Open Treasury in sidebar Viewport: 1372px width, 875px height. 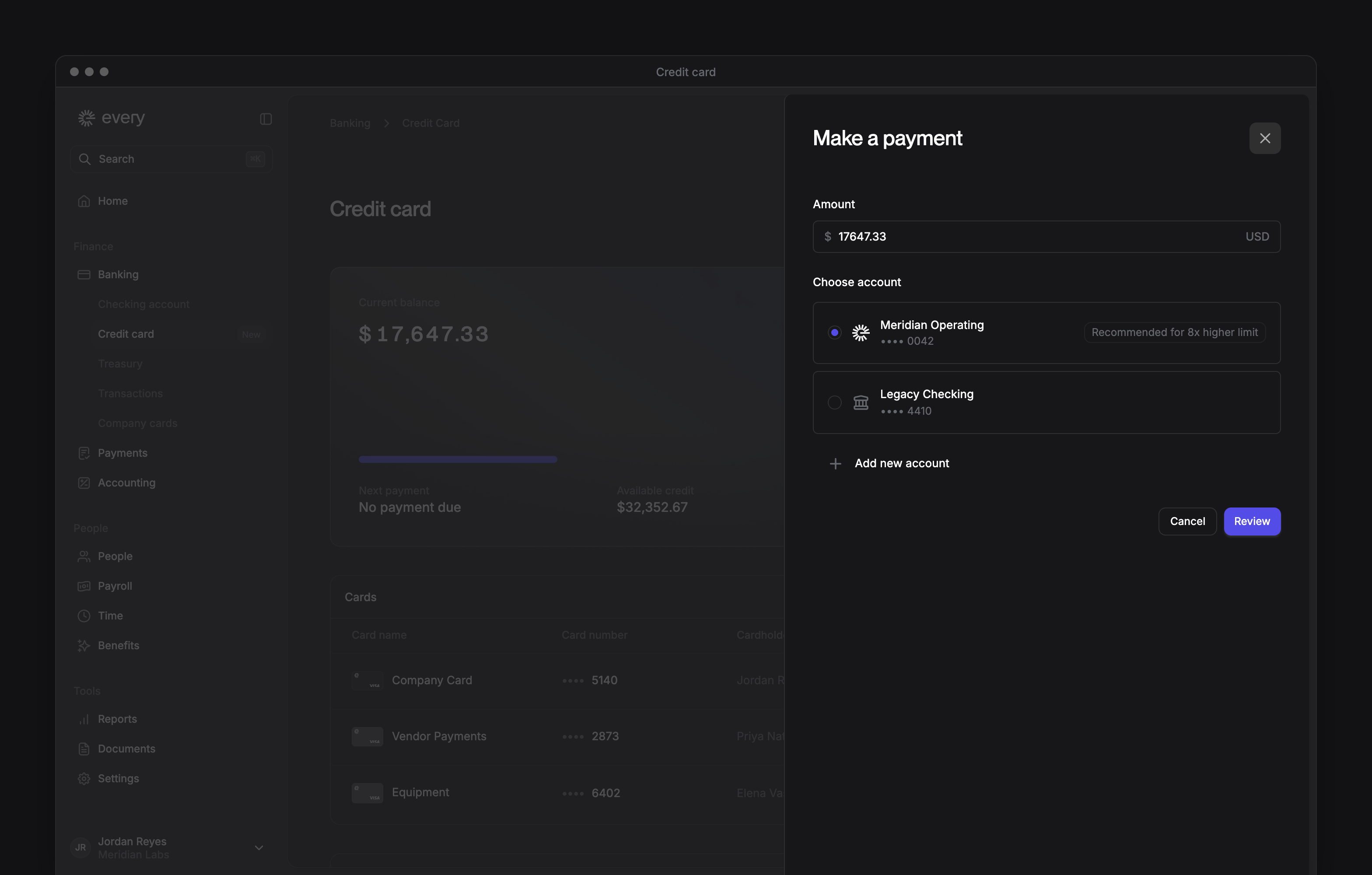pyautogui.click(x=120, y=364)
